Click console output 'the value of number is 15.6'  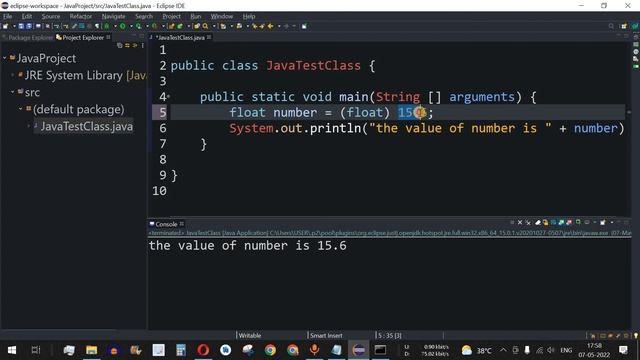click(x=247, y=246)
